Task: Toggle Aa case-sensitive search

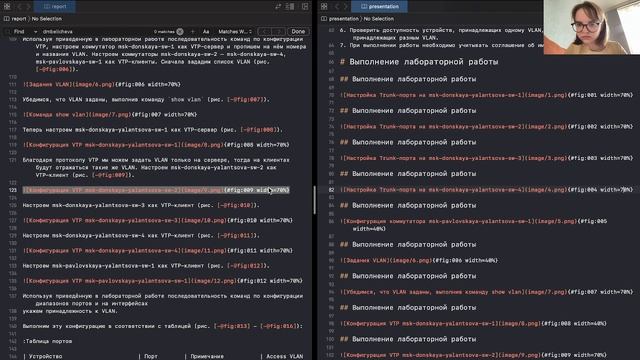Action: (x=206, y=31)
